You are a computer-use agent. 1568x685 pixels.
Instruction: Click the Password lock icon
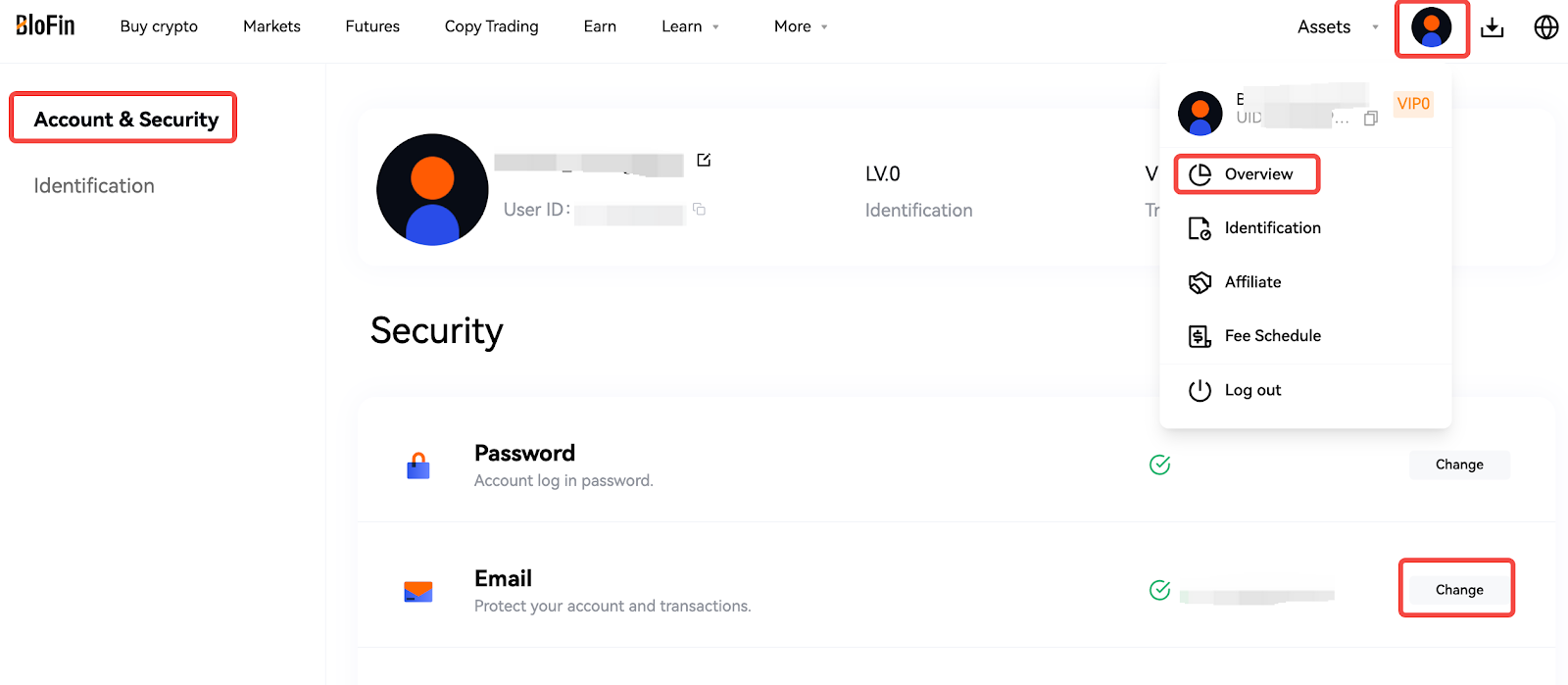418,465
